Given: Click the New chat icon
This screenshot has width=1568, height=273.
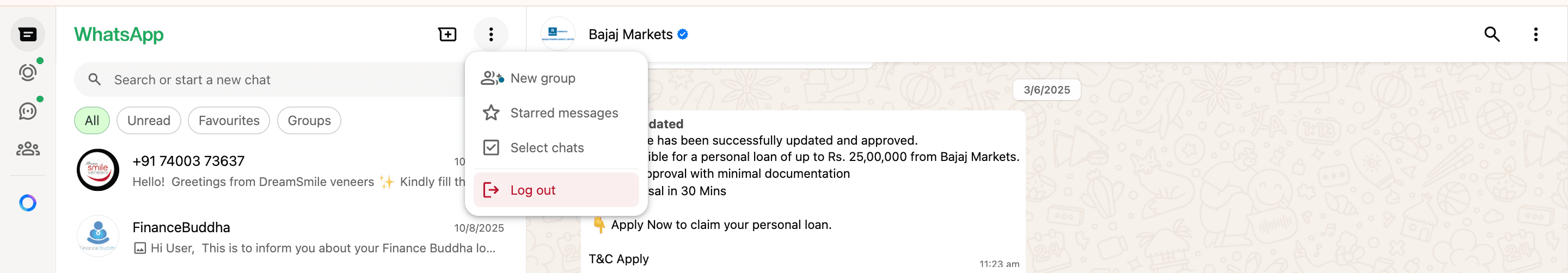Looking at the screenshot, I should [448, 35].
